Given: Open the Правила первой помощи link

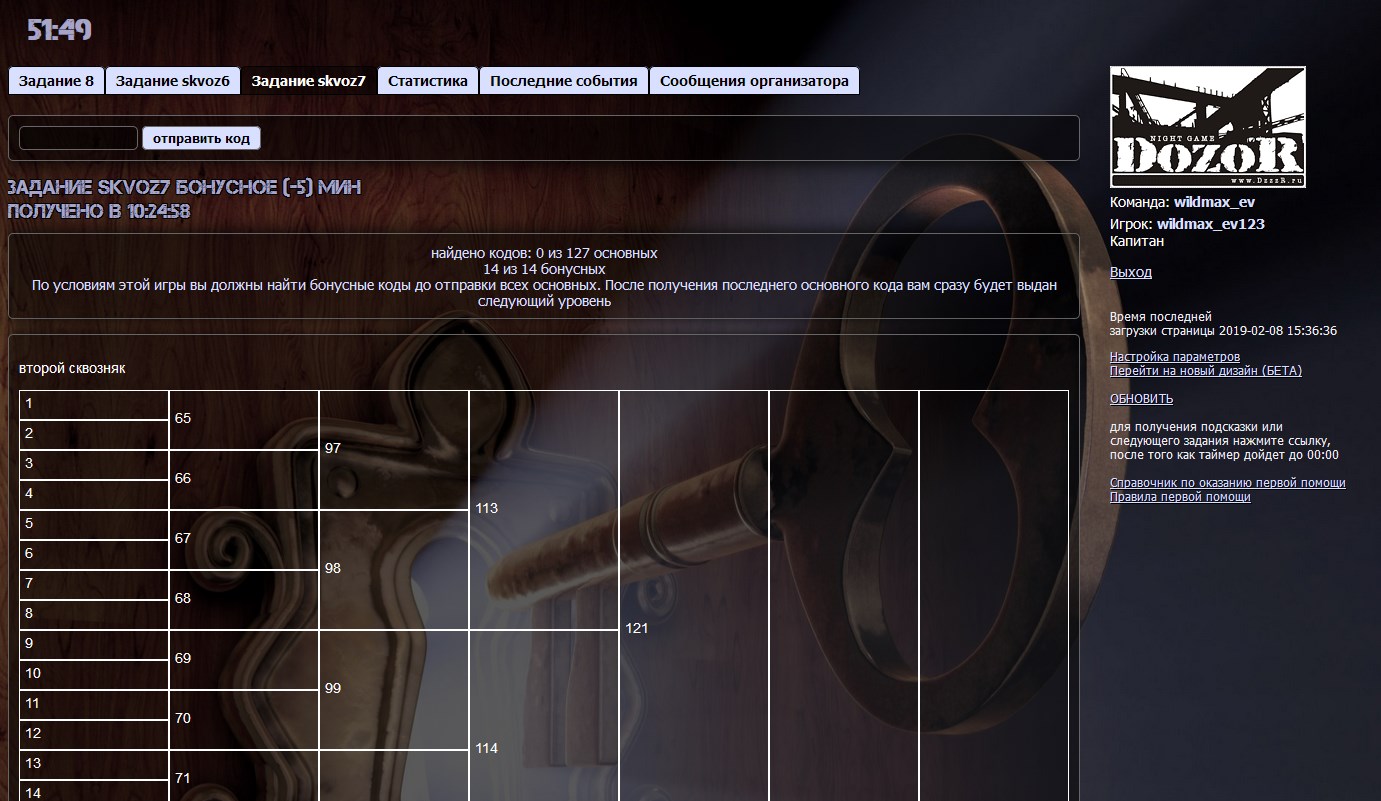Looking at the screenshot, I should [x=1179, y=497].
